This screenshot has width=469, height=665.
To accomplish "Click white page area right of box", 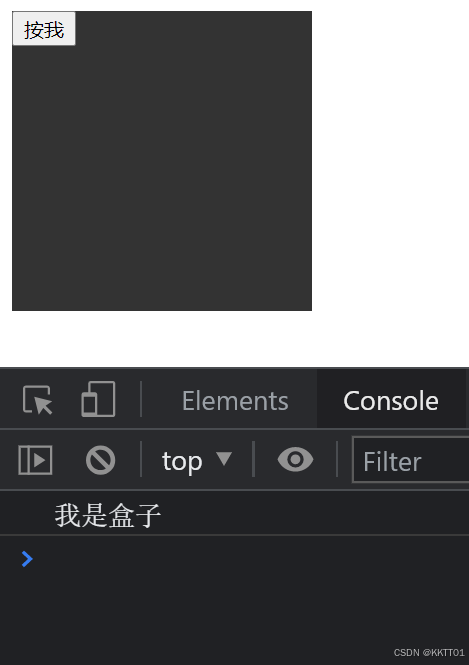I will point(390,161).
